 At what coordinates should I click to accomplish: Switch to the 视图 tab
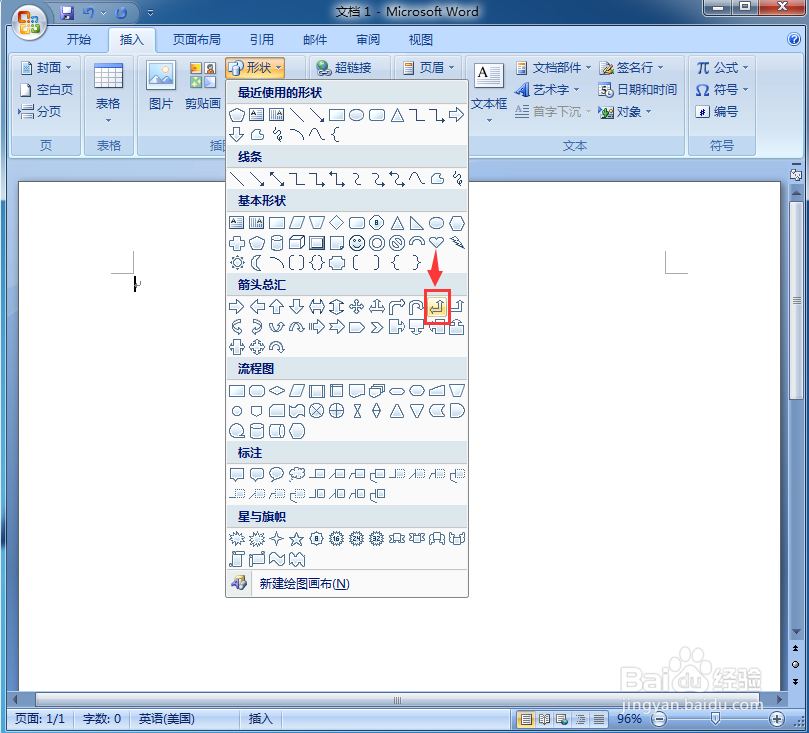click(x=420, y=40)
